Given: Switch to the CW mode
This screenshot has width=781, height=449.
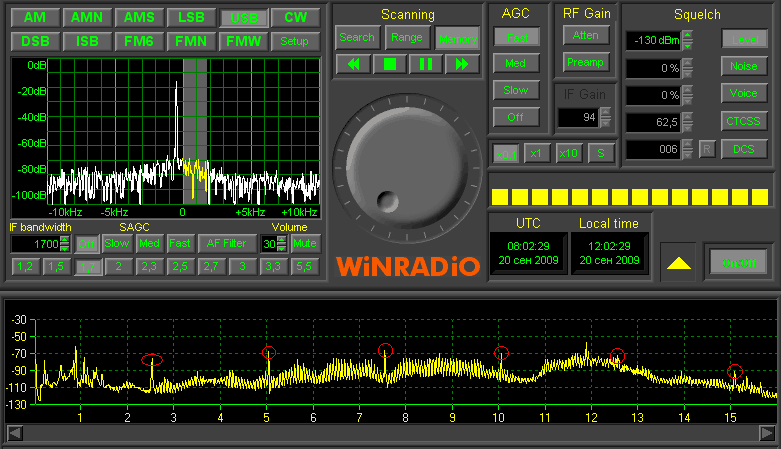Looking at the screenshot, I should click(x=295, y=18).
